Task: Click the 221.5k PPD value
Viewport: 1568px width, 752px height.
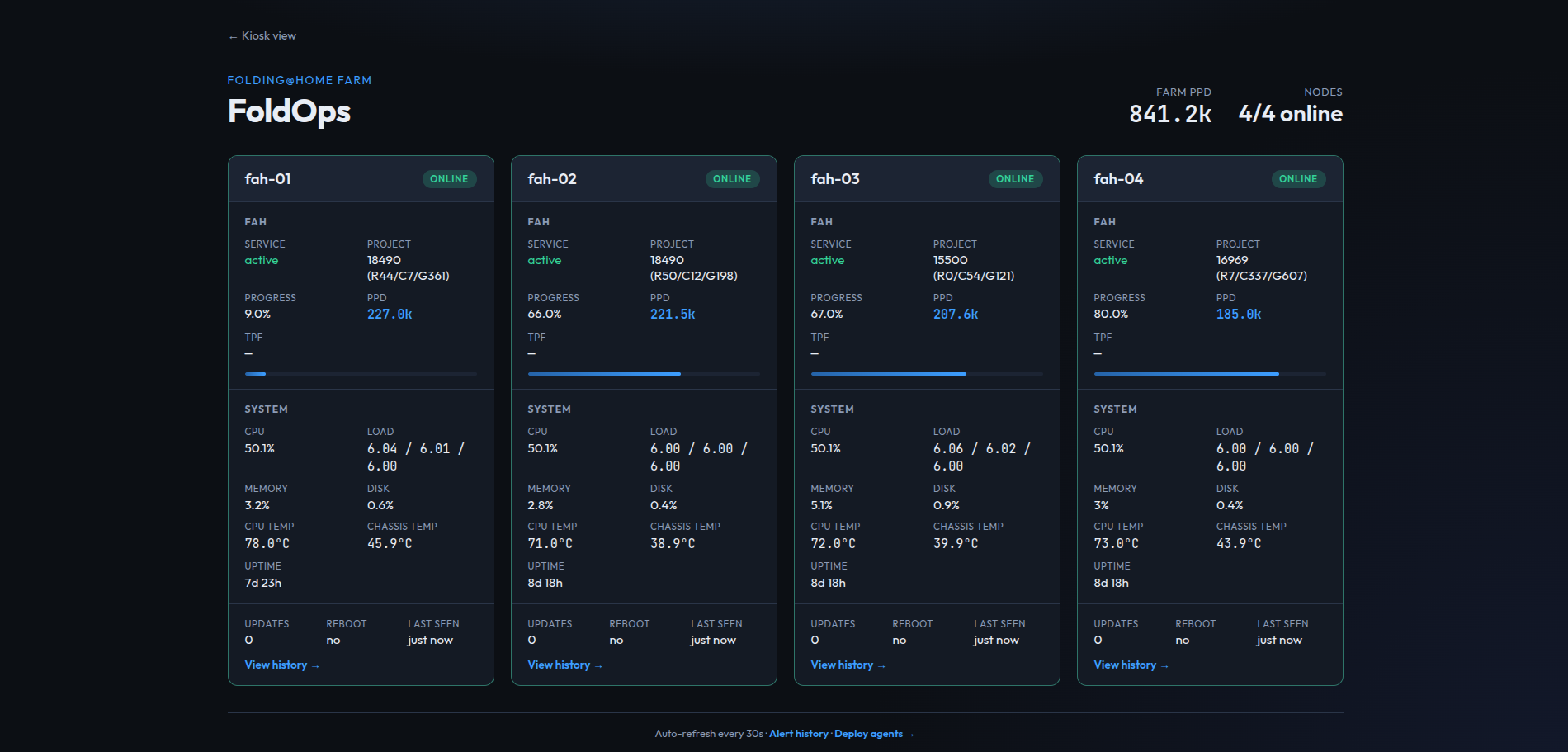Action: click(x=673, y=315)
